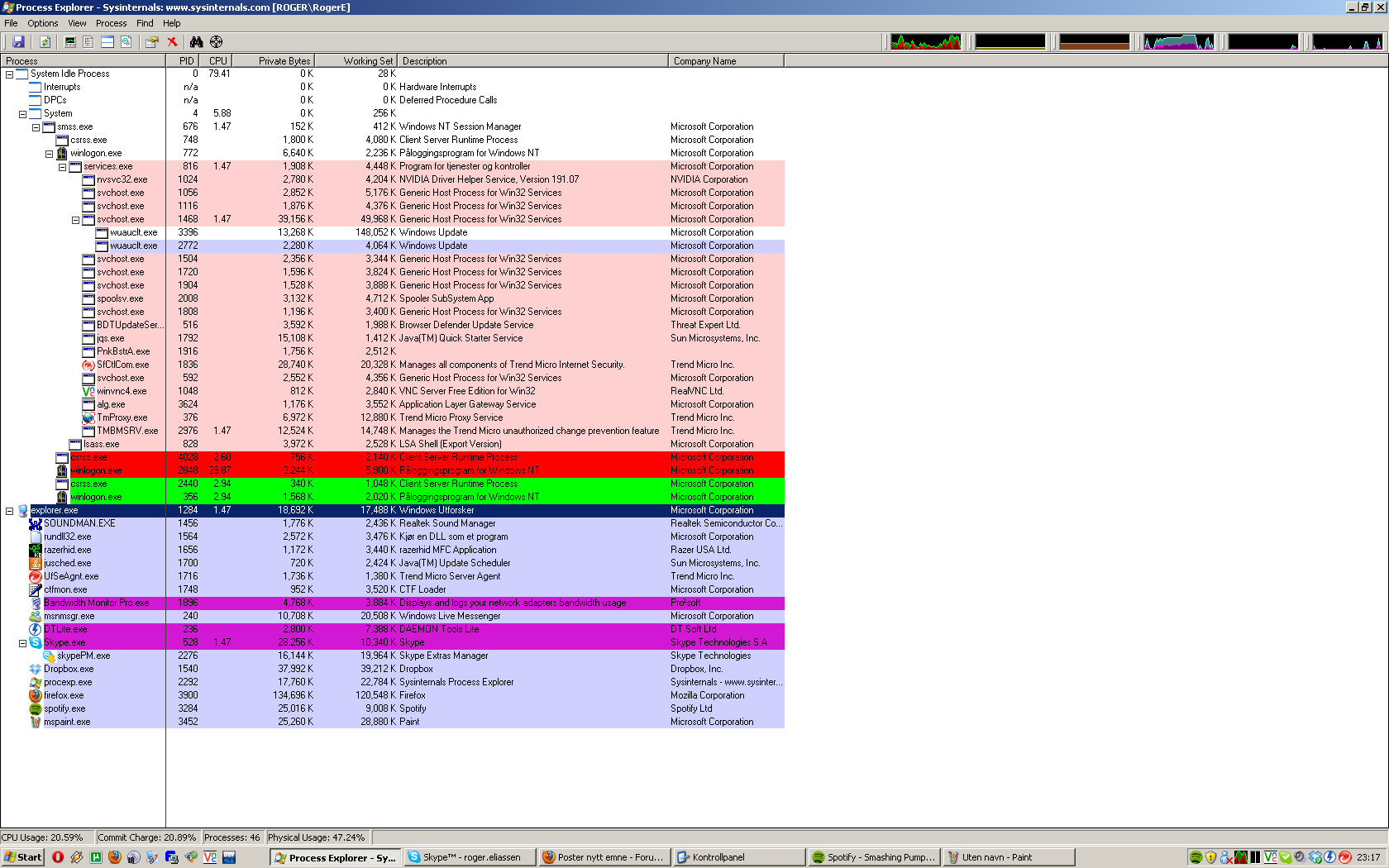The height and width of the screenshot is (868, 1389).
Task: Launch uTorrent from Quick Launch
Action: pyautogui.click(x=96, y=857)
